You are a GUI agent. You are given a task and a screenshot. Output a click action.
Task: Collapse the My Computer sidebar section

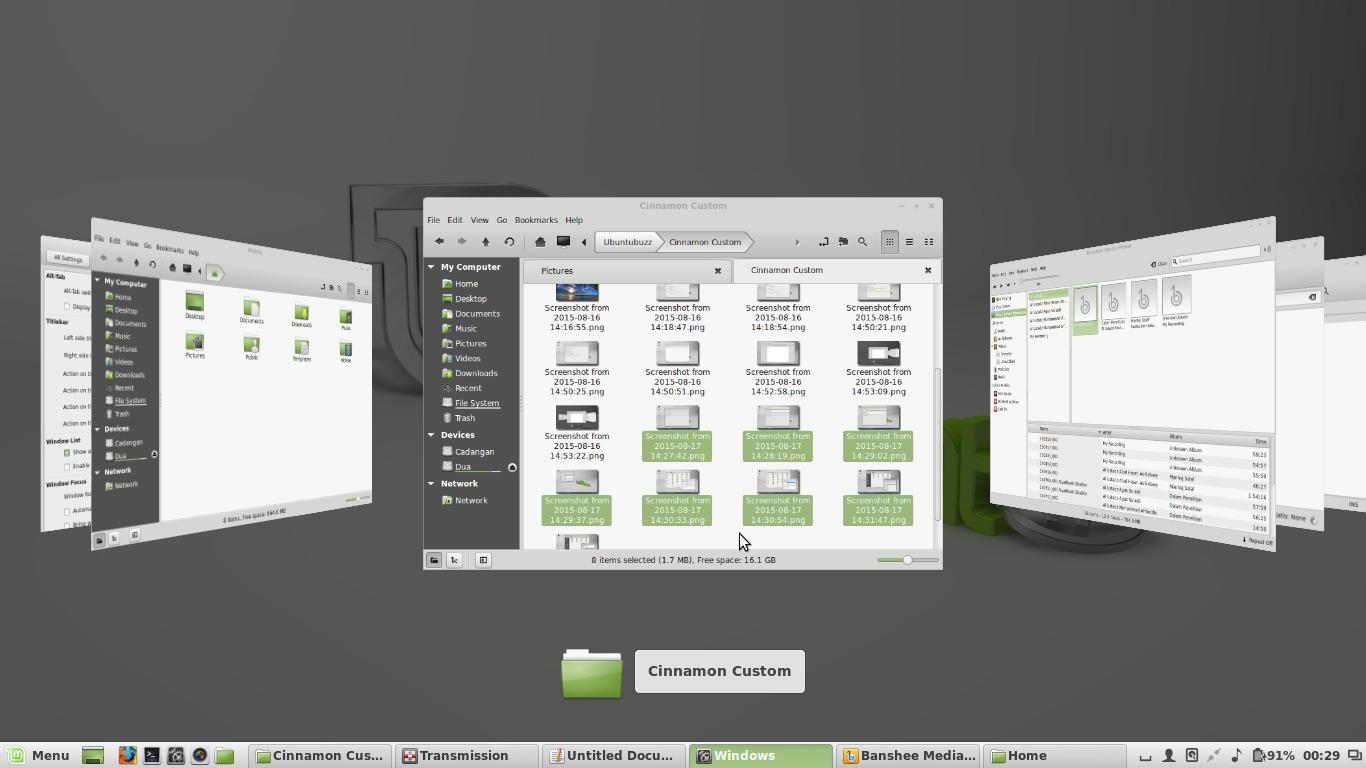tap(432, 266)
